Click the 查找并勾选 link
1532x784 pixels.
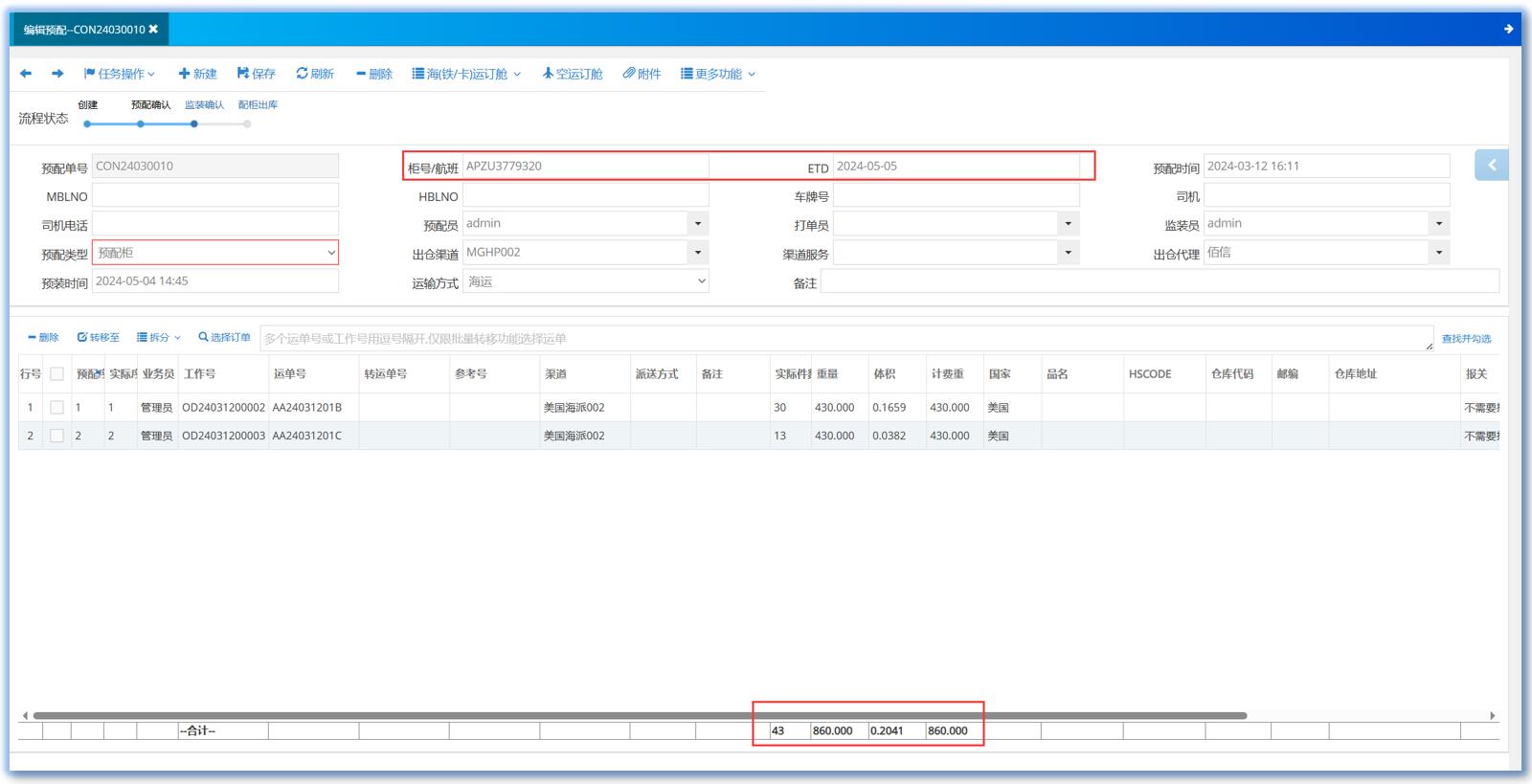point(1466,339)
